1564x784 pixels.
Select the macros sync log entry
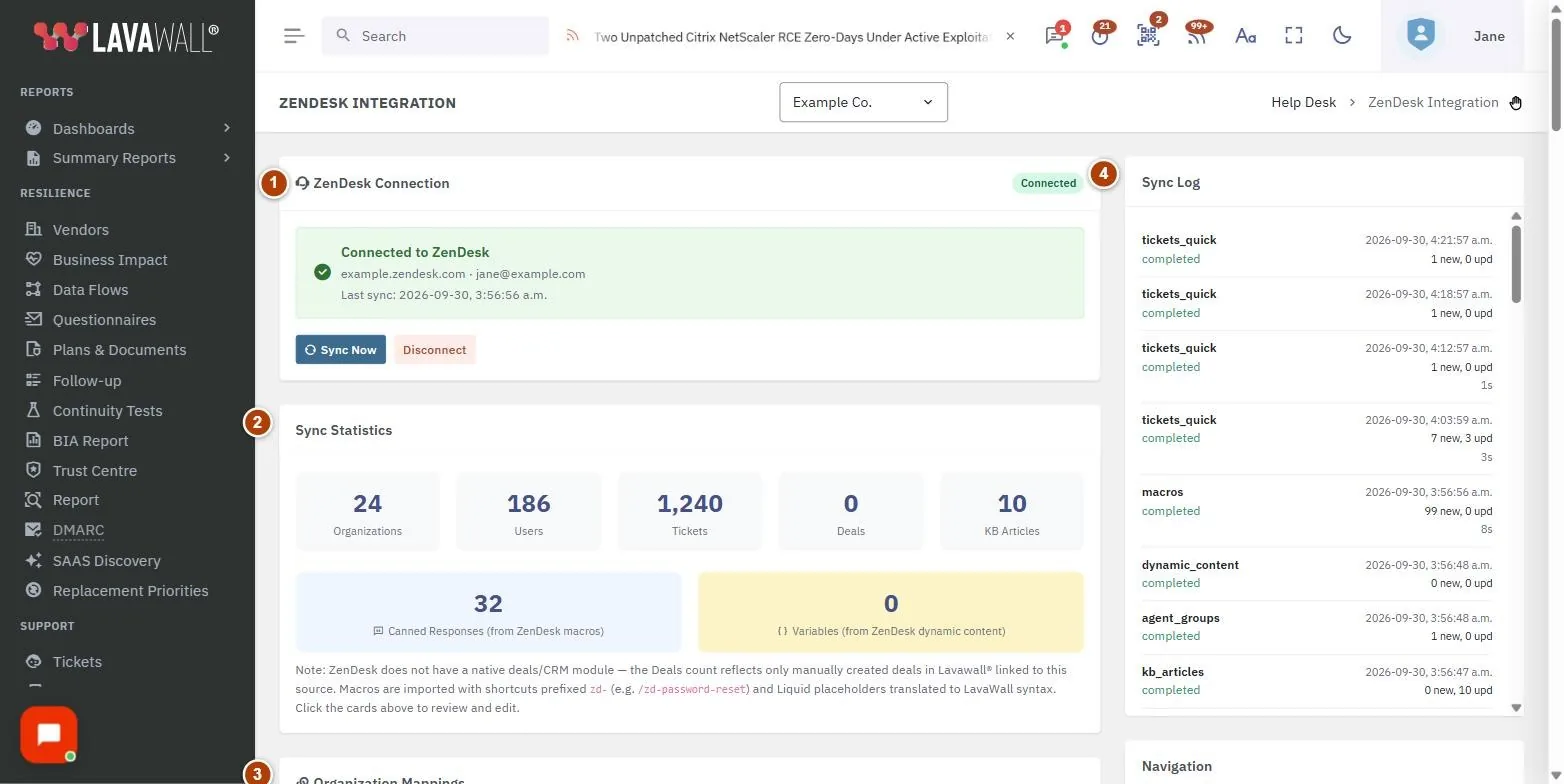pyautogui.click(x=1317, y=510)
